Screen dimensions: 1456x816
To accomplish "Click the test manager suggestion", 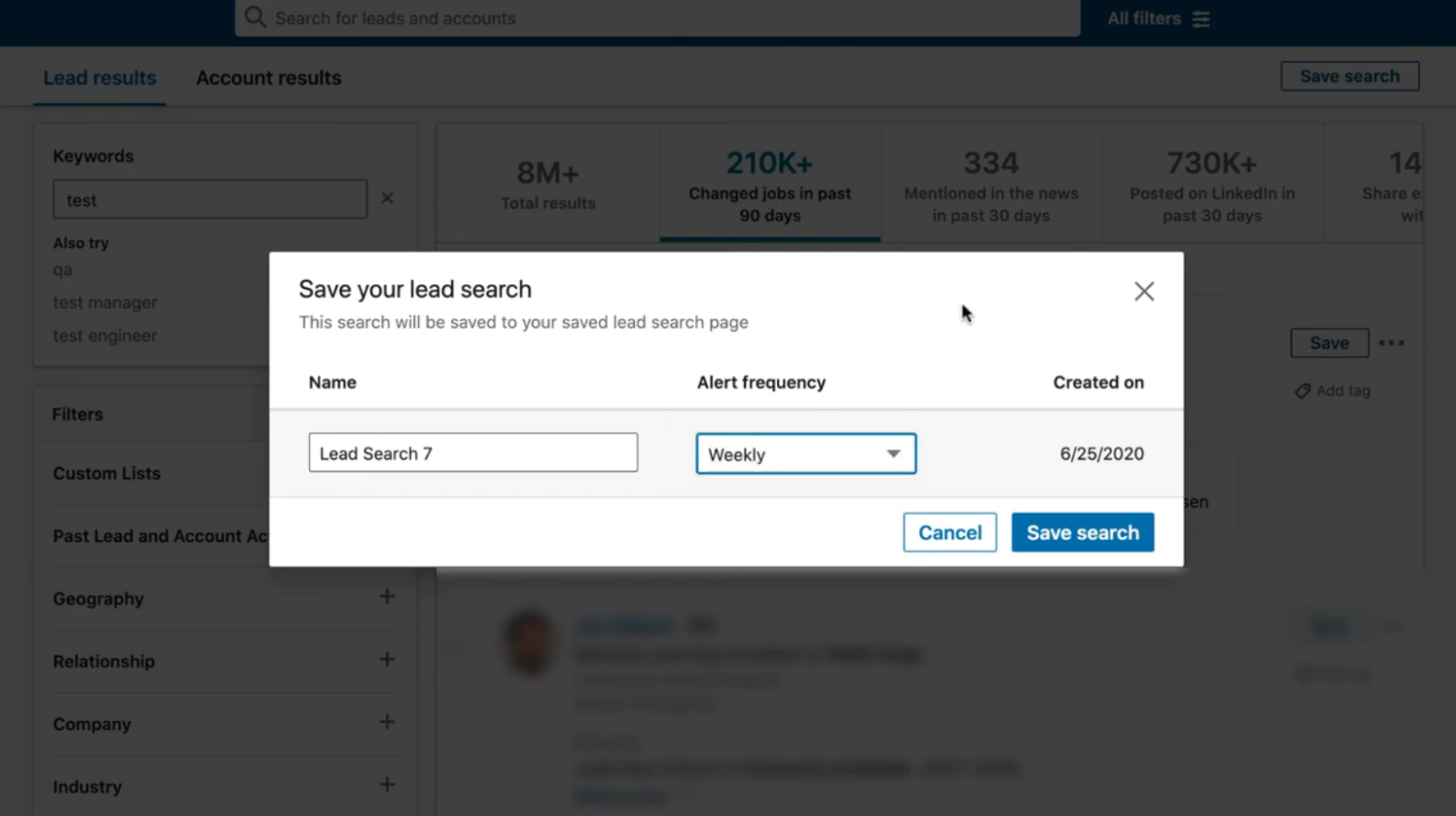I will (105, 302).
